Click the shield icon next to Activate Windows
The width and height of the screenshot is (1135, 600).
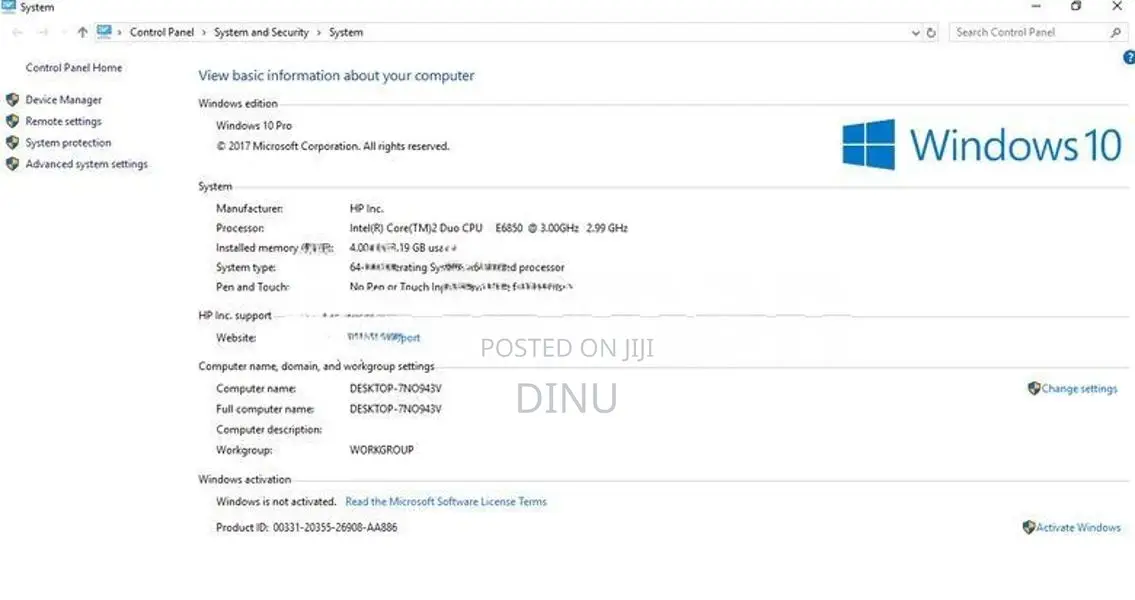click(x=1029, y=528)
